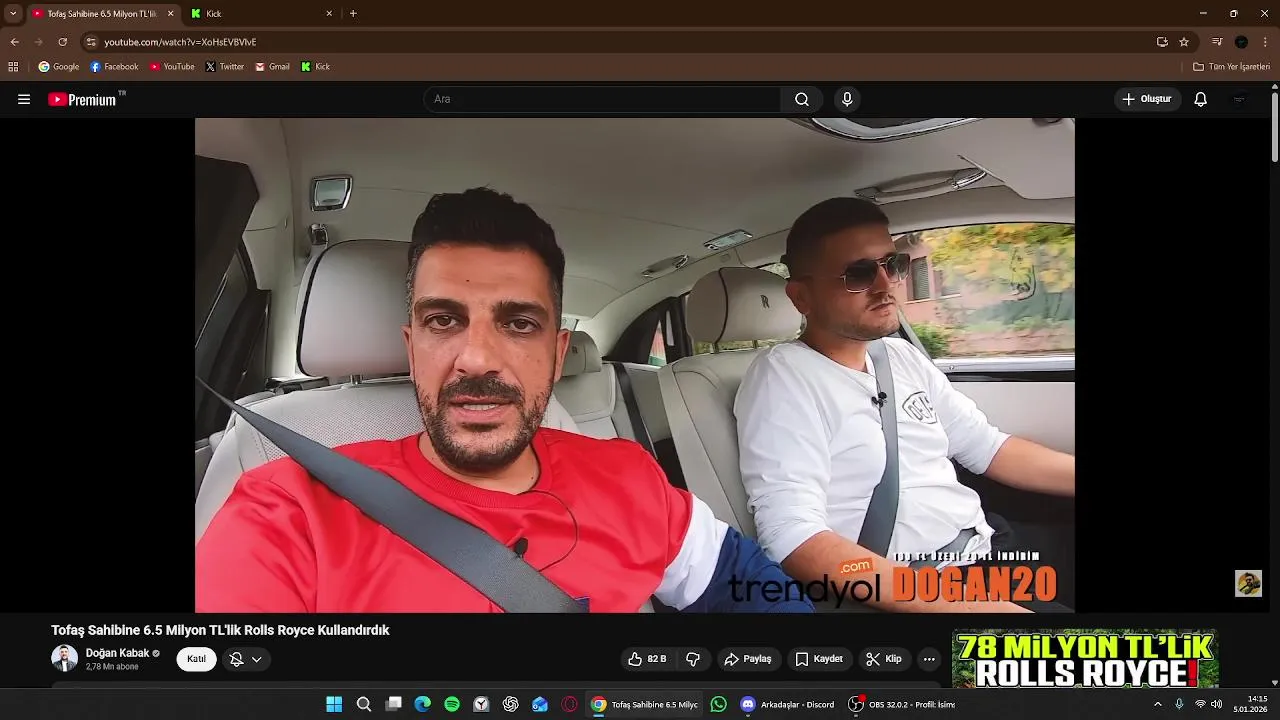The image size is (1280, 720).
Task: Click the YouTube search magnifier button
Action: point(802,99)
